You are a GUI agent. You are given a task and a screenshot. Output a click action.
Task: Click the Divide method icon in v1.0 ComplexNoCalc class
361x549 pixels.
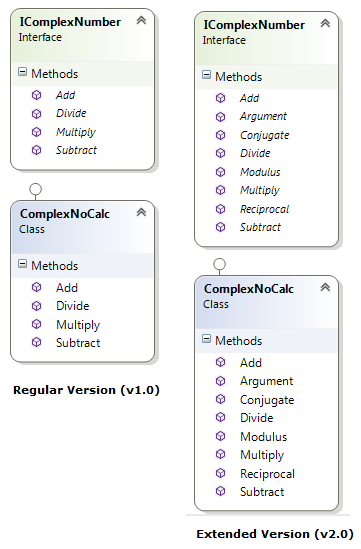36,306
